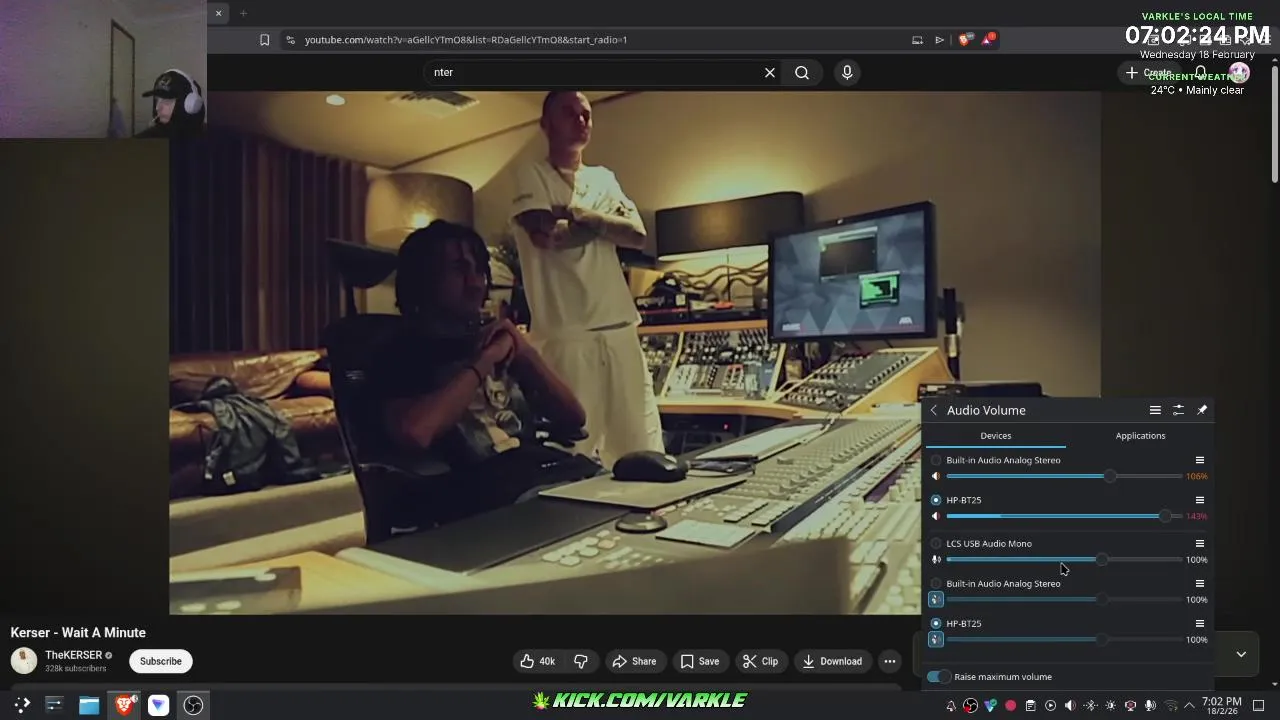The image size is (1280, 720).
Task: Switch to Brave browser in taskbar
Action: click(124, 705)
